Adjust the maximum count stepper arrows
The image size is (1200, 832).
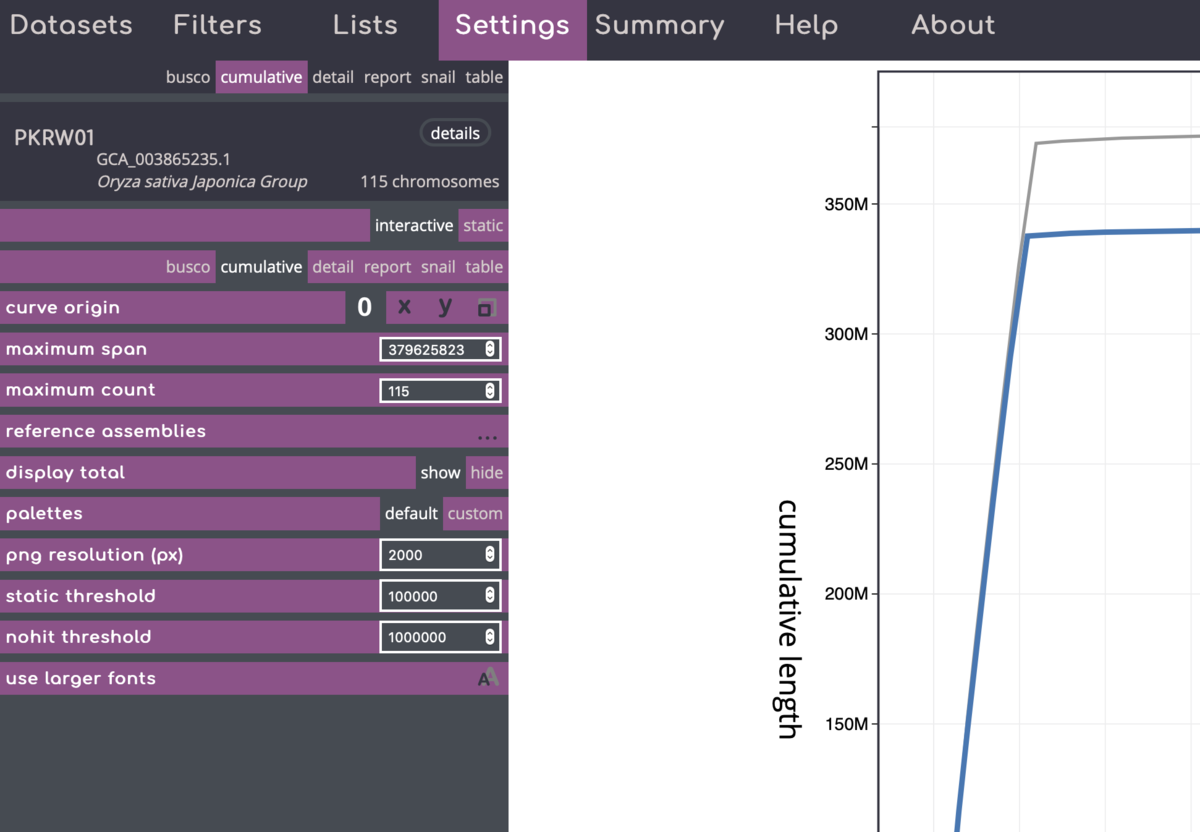[x=490, y=390]
